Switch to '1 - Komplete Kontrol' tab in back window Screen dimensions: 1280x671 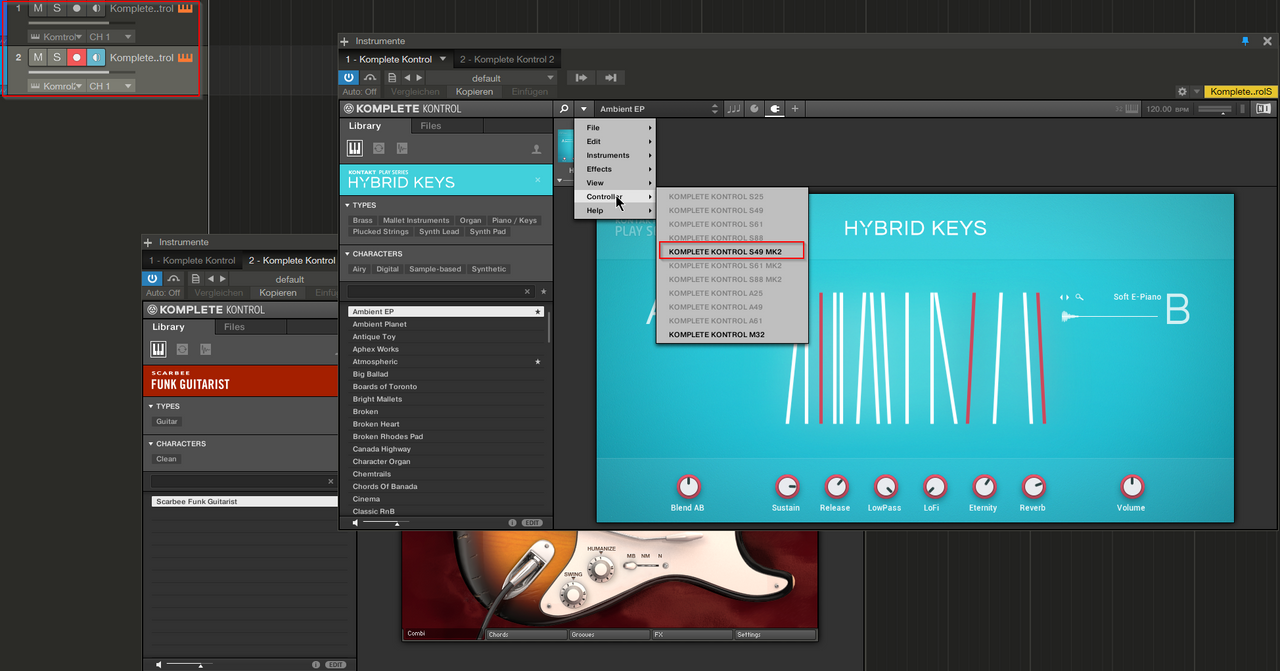coord(193,261)
